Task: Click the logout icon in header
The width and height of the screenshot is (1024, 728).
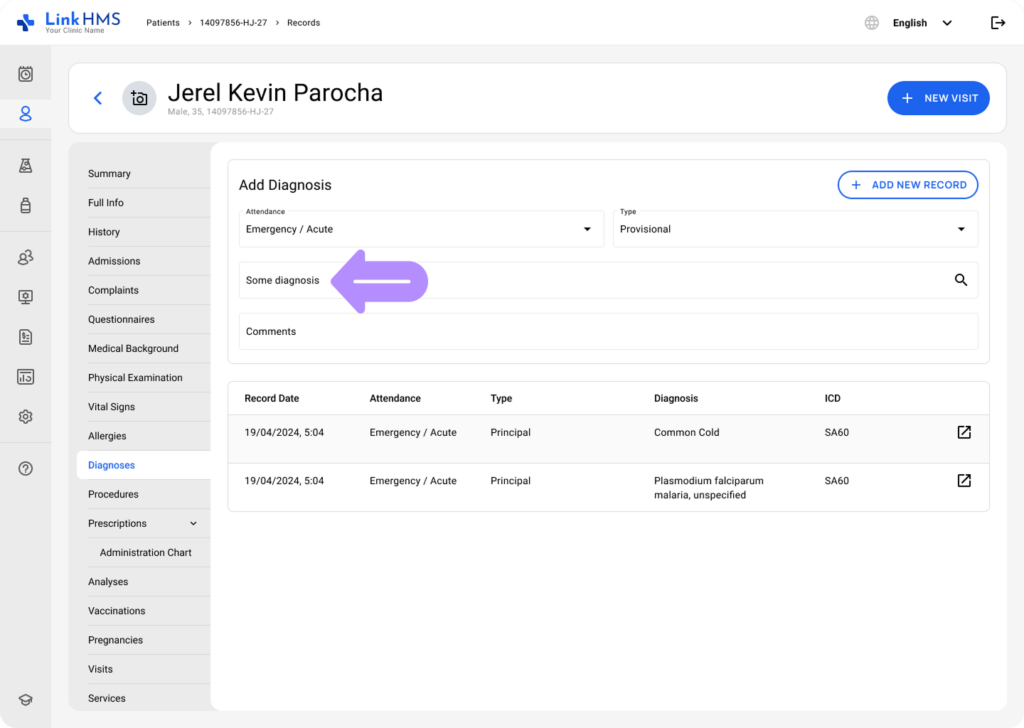Action: [x=997, y=23]
